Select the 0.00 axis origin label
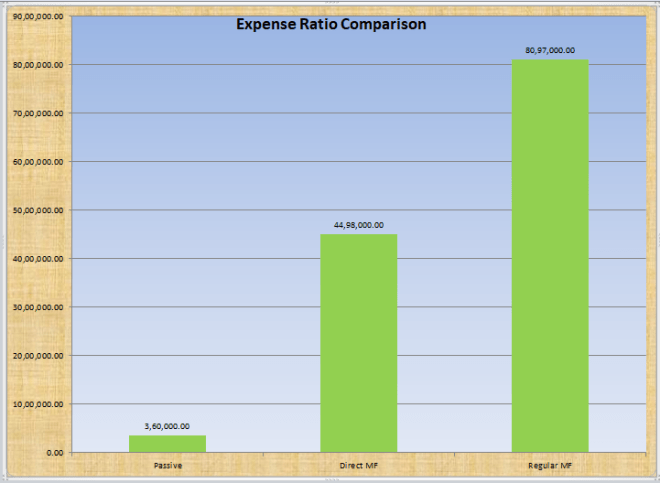Screen dimensions: 660x483 pyautogui.click(x=54, y=453)
